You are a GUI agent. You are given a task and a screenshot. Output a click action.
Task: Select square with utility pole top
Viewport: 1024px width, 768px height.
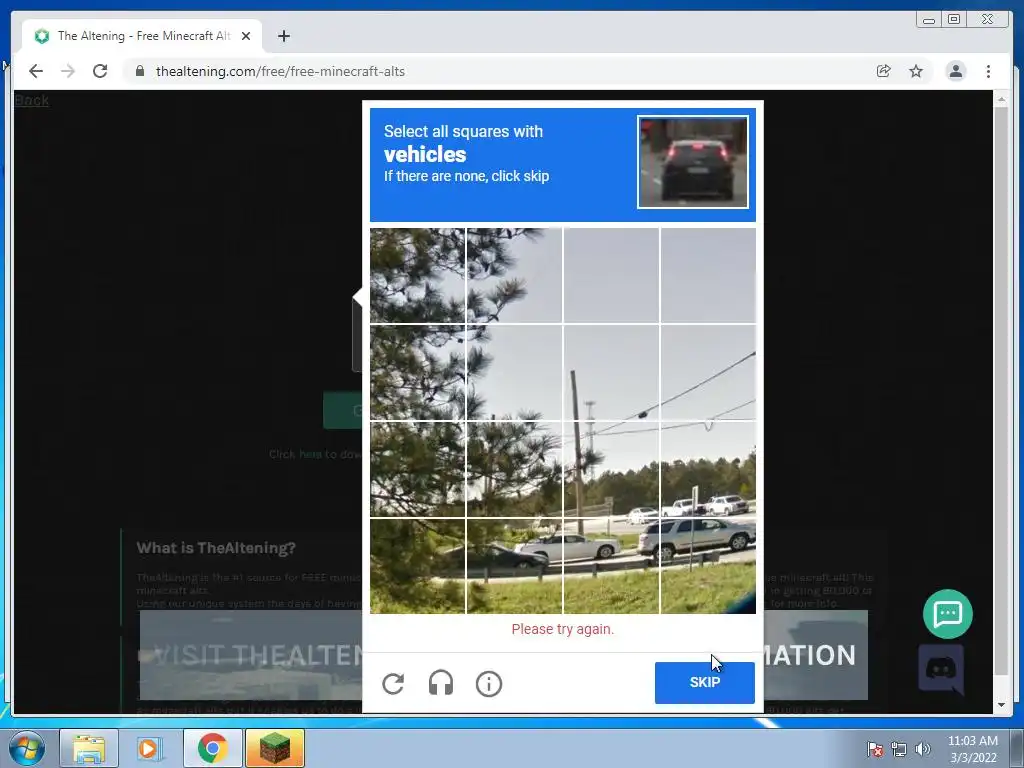(611, 373)
